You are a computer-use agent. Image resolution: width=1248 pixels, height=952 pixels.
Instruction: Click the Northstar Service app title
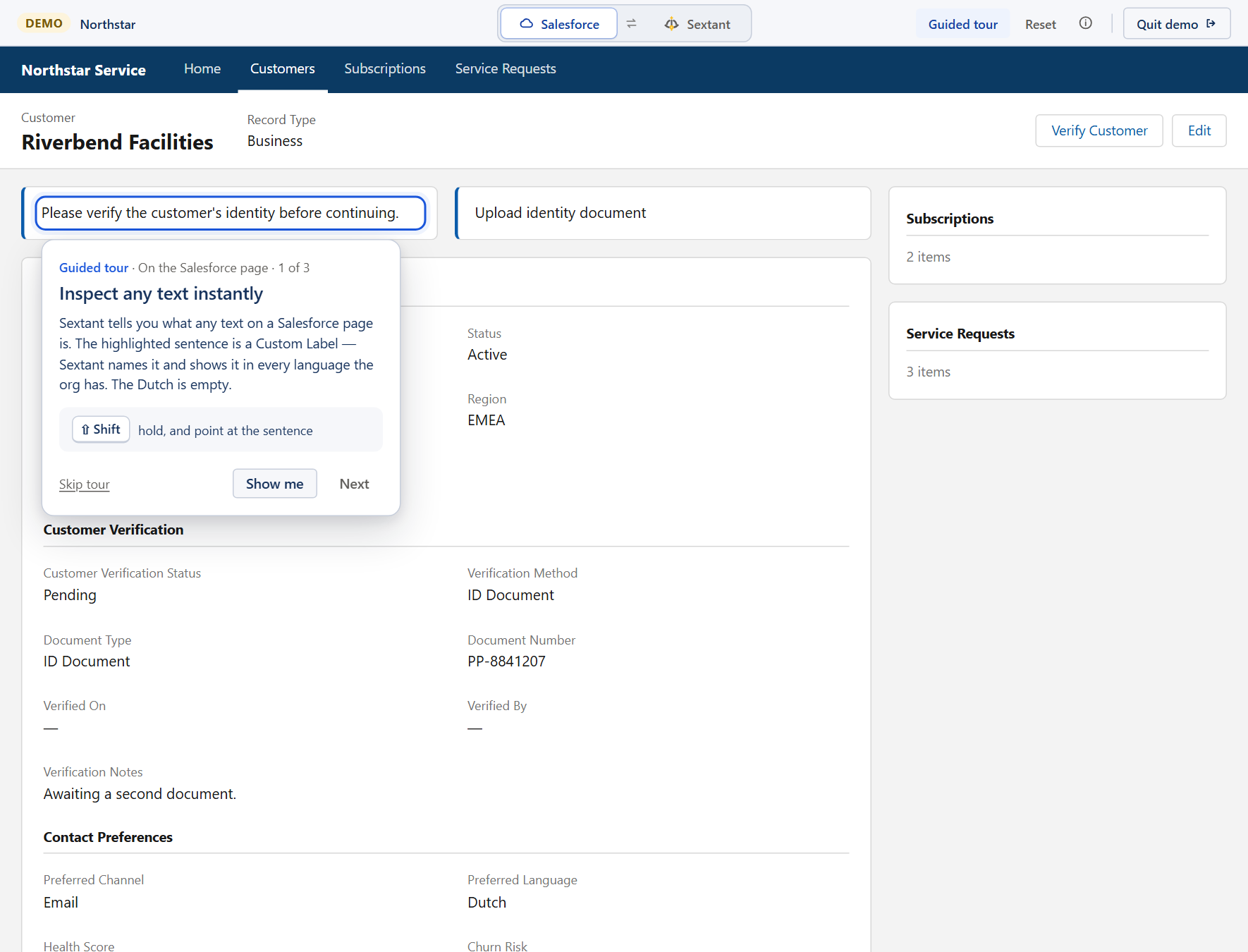coord(83,70)
